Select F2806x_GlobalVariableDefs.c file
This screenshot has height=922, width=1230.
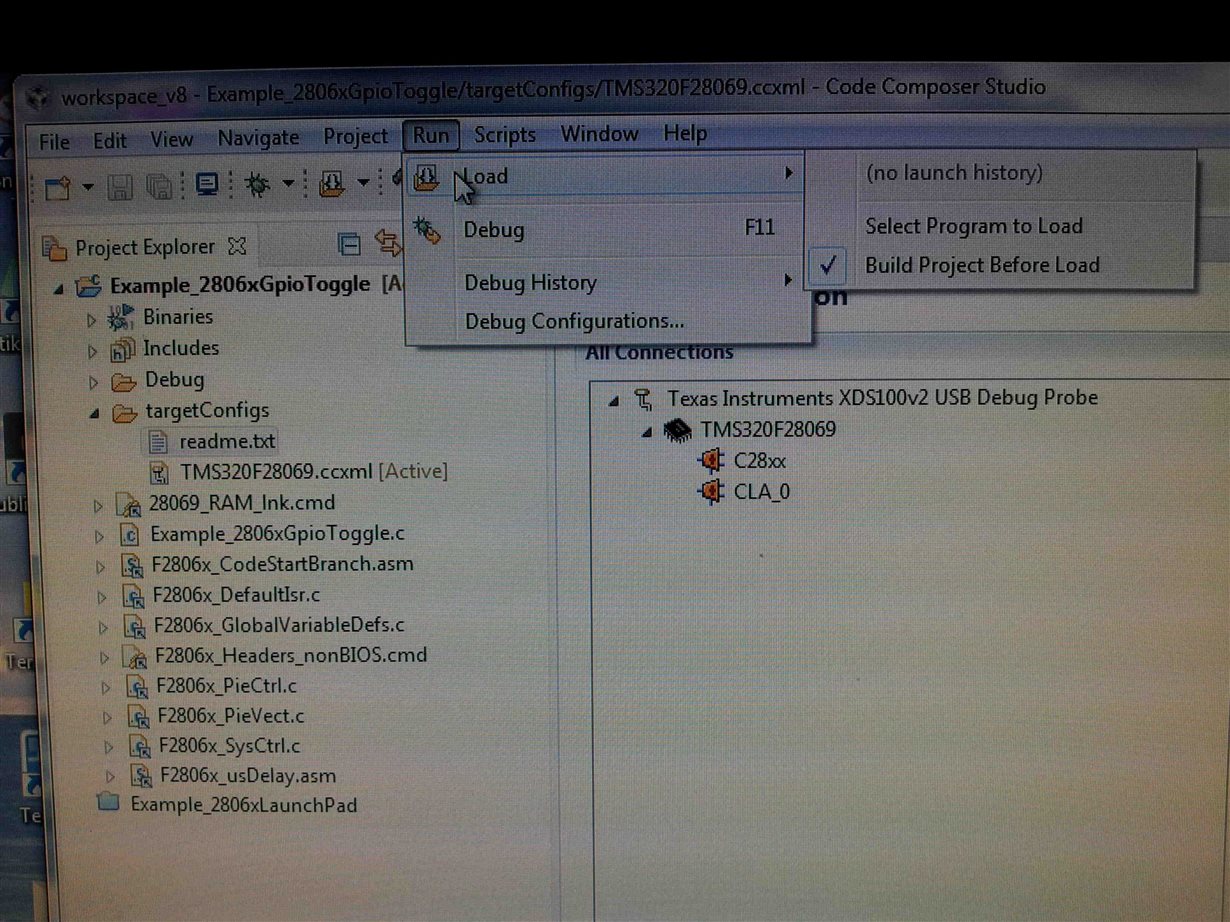pyautogui.click(x=278, y=625)
